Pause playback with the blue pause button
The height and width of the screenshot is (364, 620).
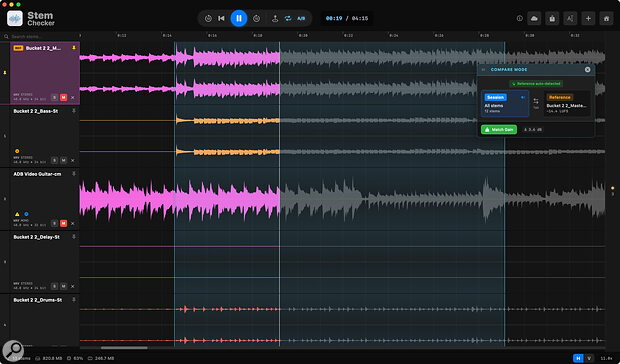pos(239,18)
